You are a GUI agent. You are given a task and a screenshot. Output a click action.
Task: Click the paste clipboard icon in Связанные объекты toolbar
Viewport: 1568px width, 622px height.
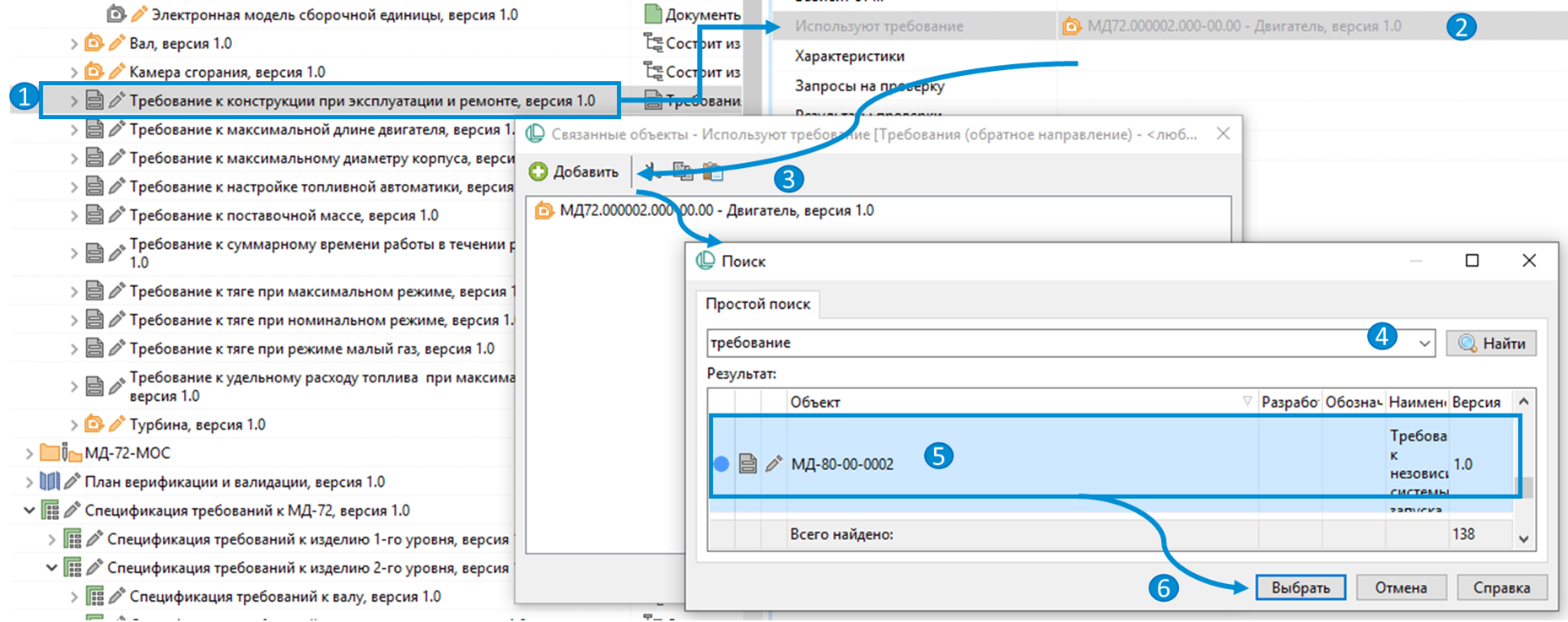(x=713, y=172)
